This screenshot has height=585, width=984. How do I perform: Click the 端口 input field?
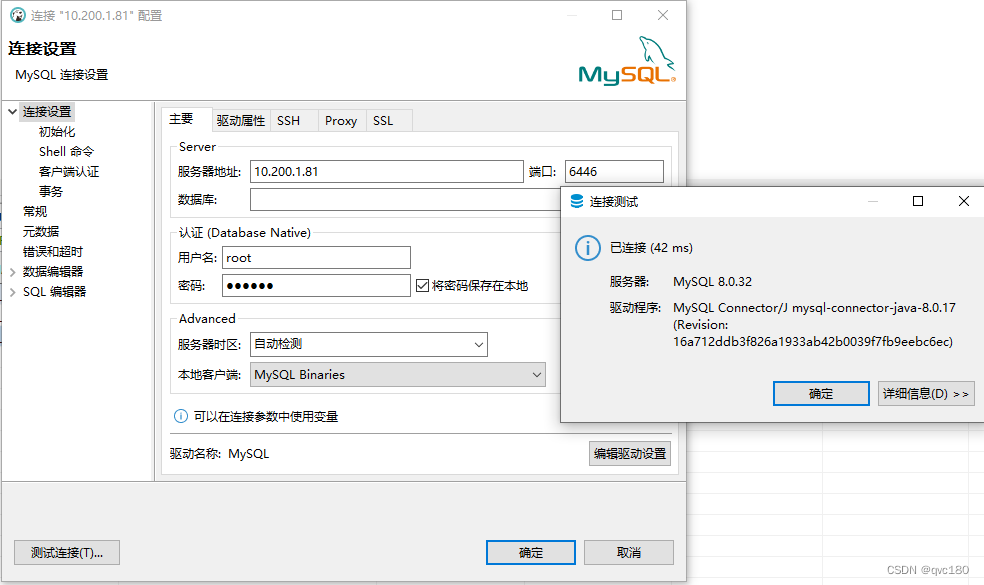(613, 170)
